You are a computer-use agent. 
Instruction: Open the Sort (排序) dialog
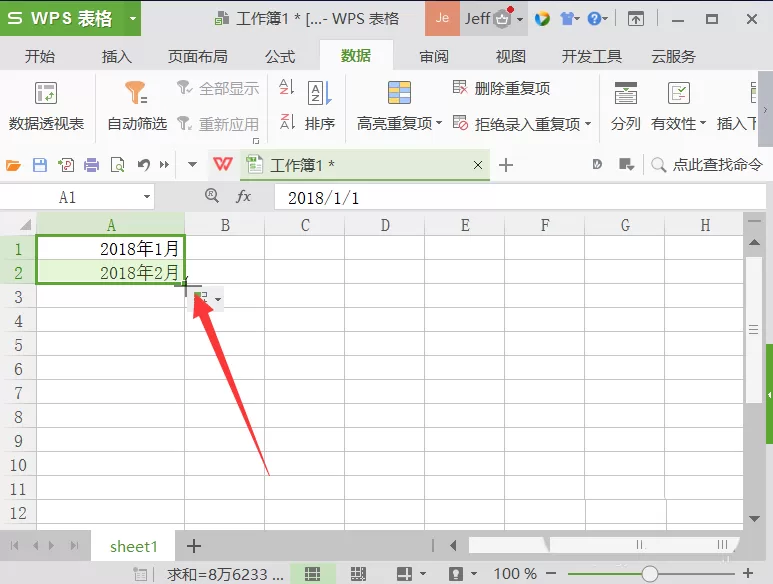pos(319,106)
